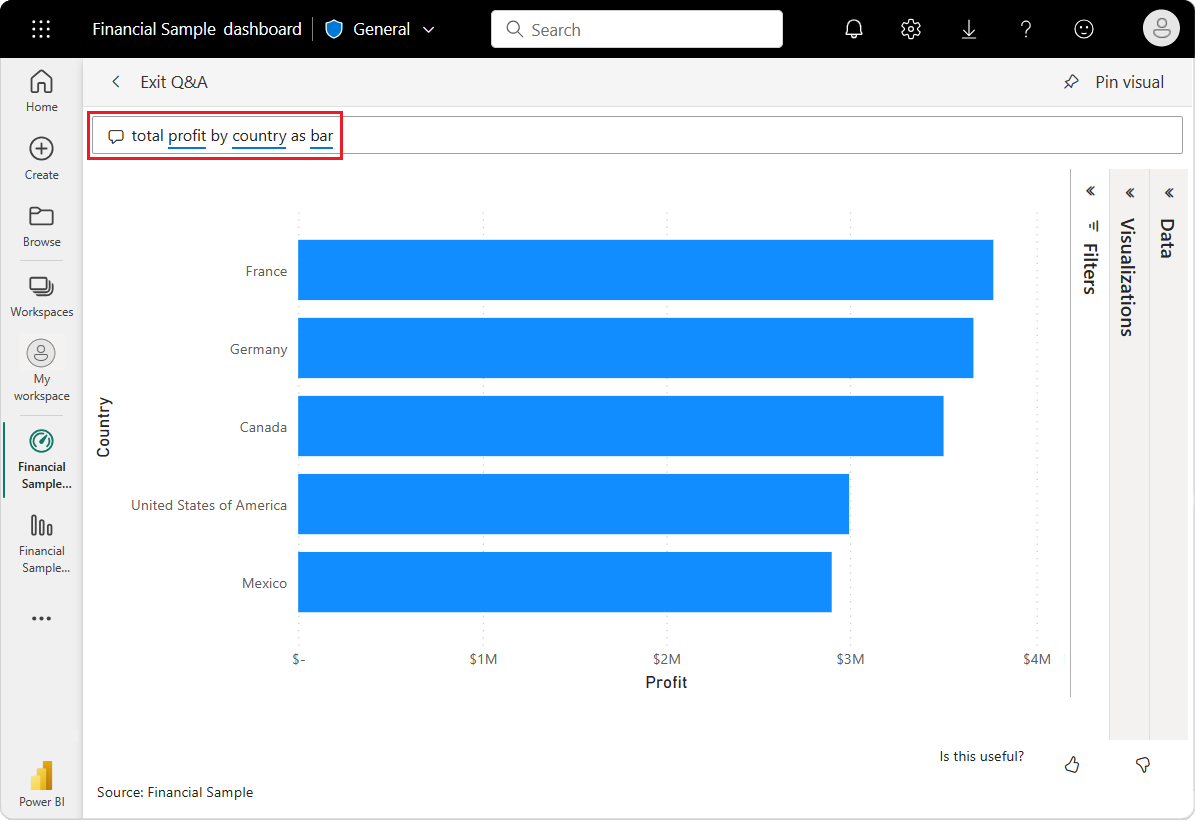Viewport: 1196px width, 821px height.
Task: Open notifications bell icon
Action: coord(854,29)
